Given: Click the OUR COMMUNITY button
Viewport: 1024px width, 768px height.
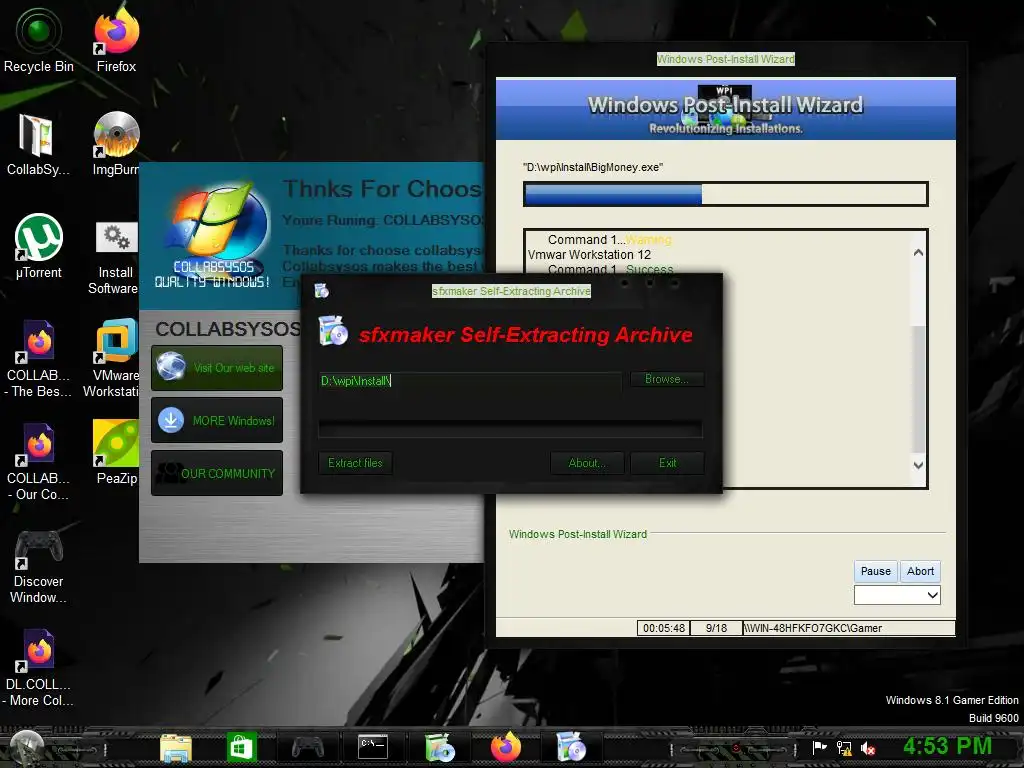Looking at the screenshot, I should coord(217,473).
